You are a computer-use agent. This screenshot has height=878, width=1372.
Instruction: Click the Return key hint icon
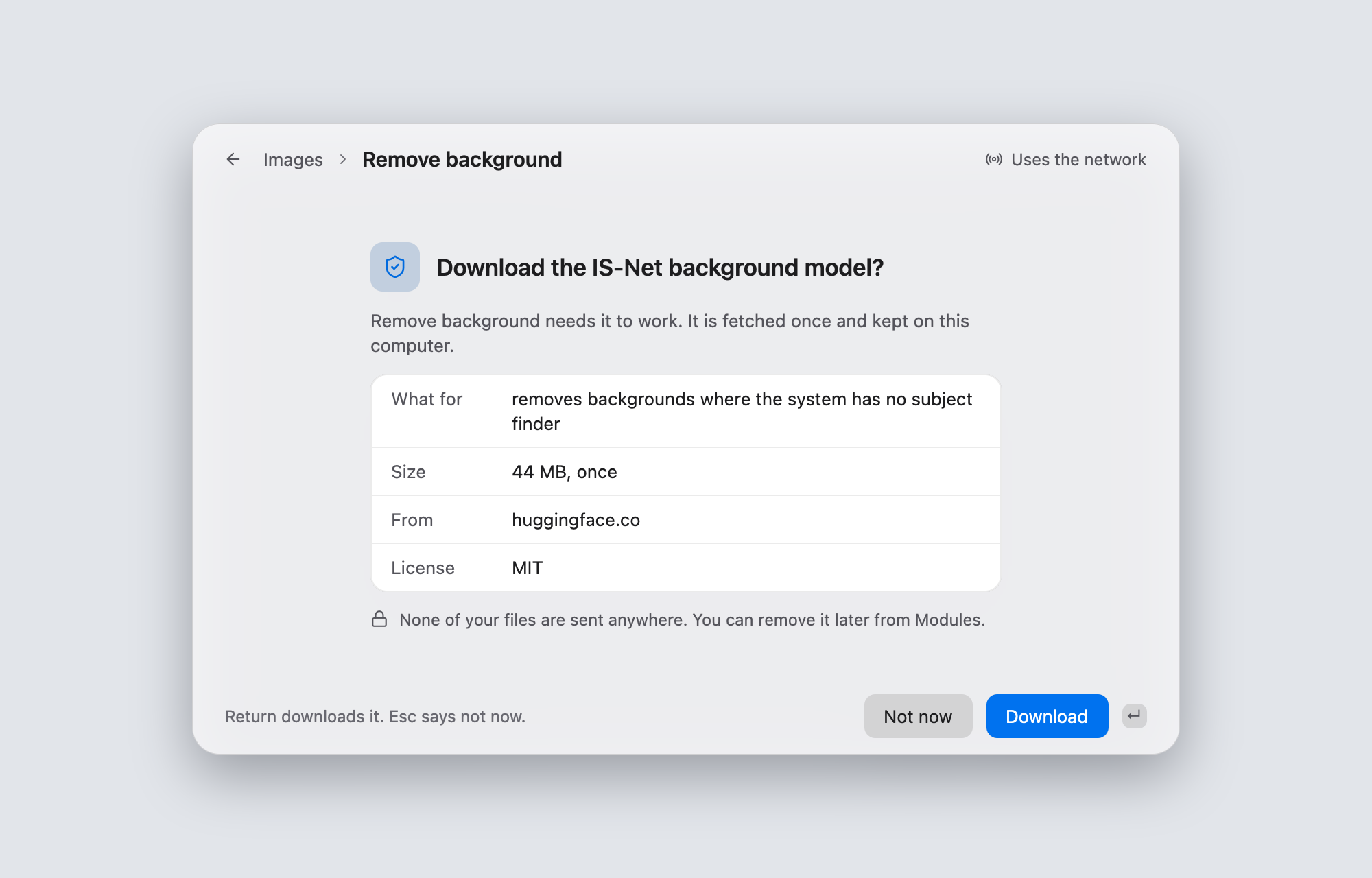pyautogui.click(x=1135, y=716)
